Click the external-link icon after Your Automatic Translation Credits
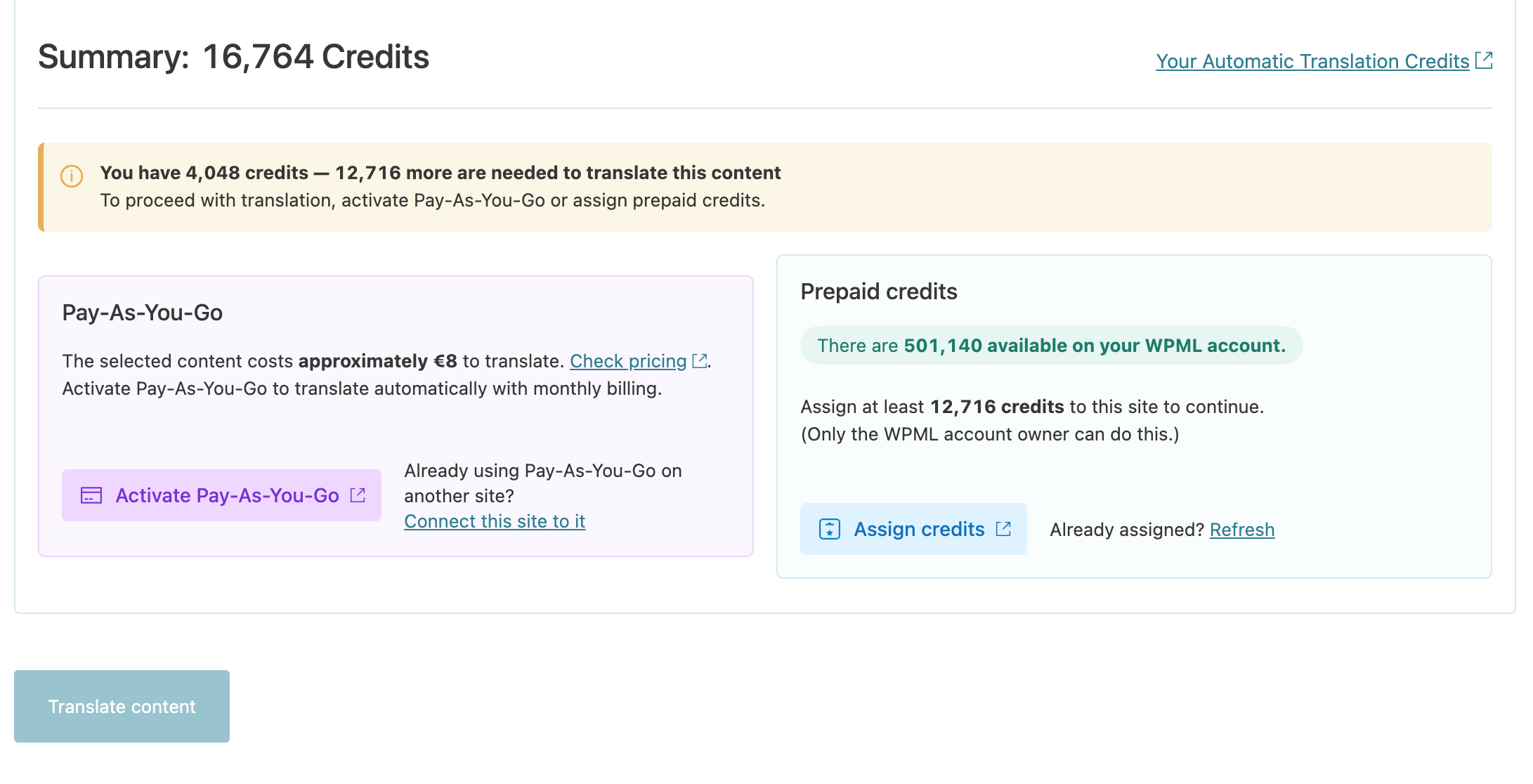Screen dimensions: 1533x784 point(1484,60)
